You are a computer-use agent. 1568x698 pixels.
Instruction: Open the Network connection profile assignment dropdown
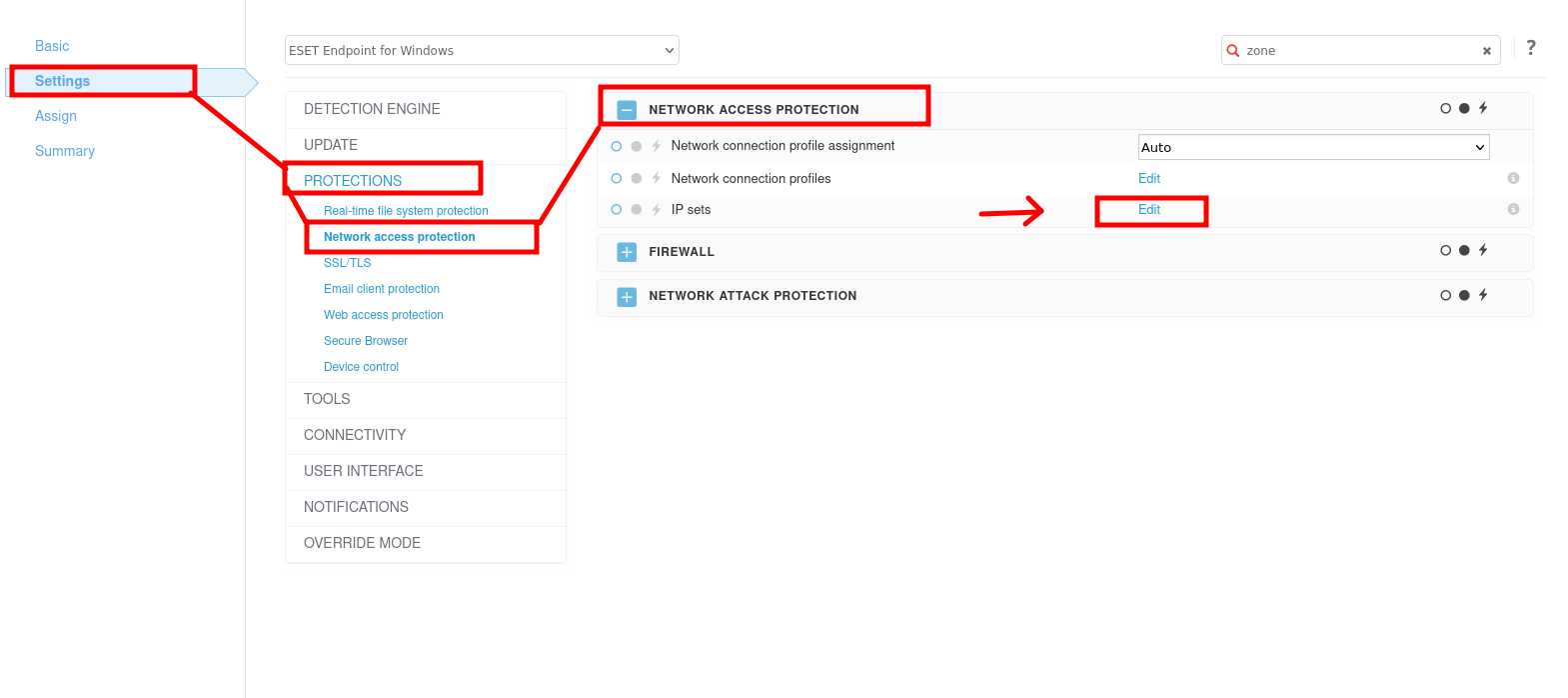tap(1314, 147)
